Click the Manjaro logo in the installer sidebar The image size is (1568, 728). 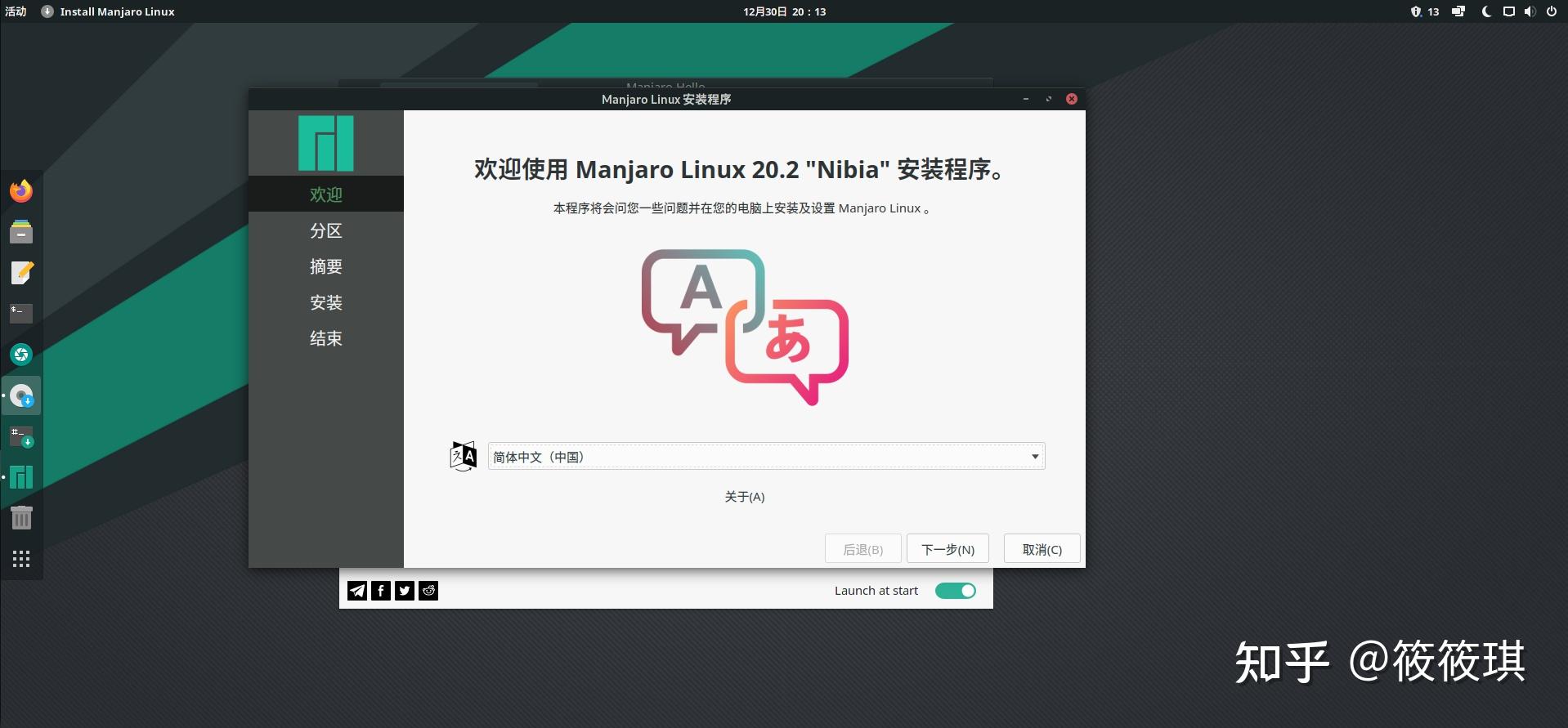point(326,143)
